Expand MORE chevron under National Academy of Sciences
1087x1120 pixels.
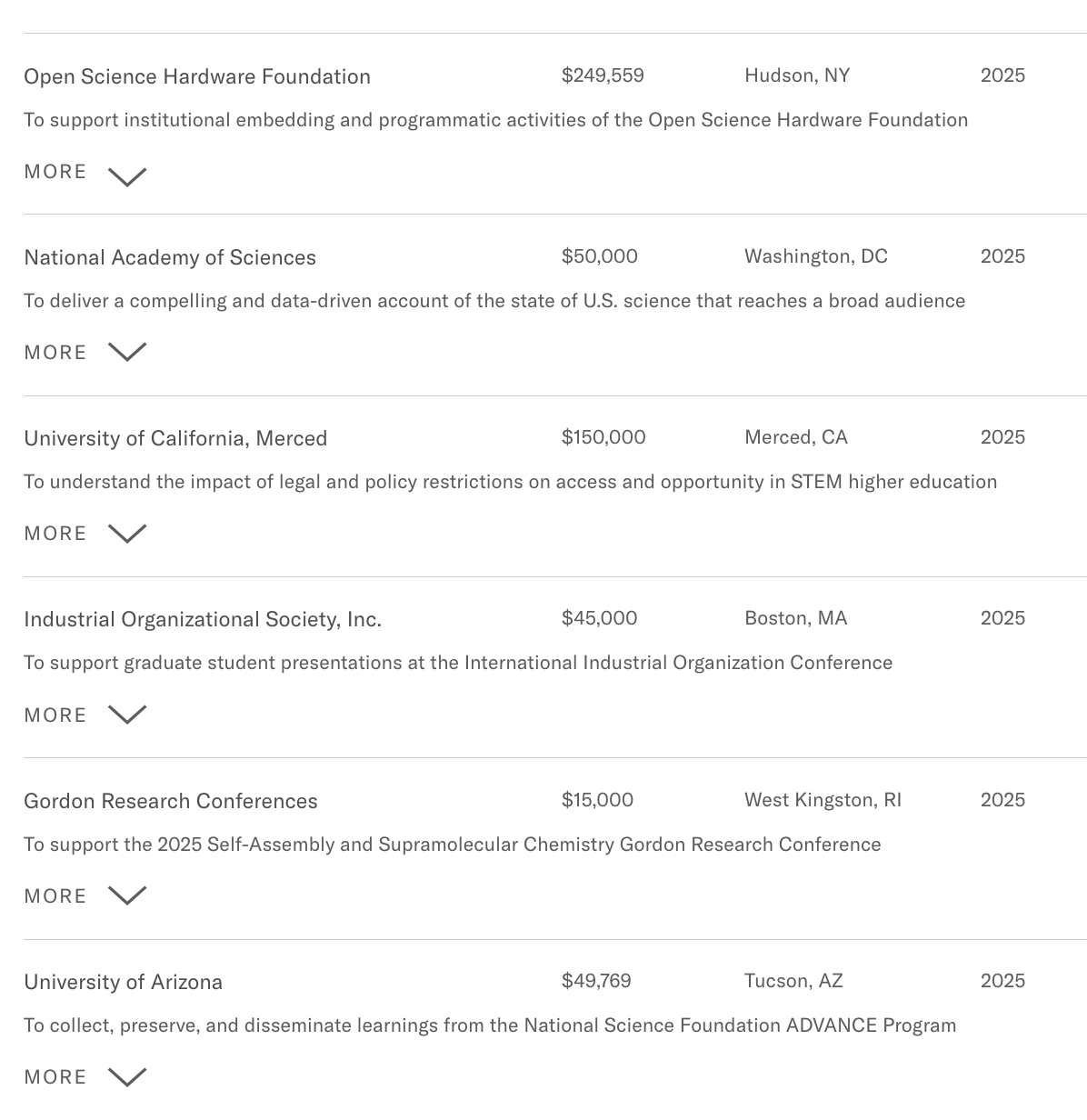pos(127,352)
